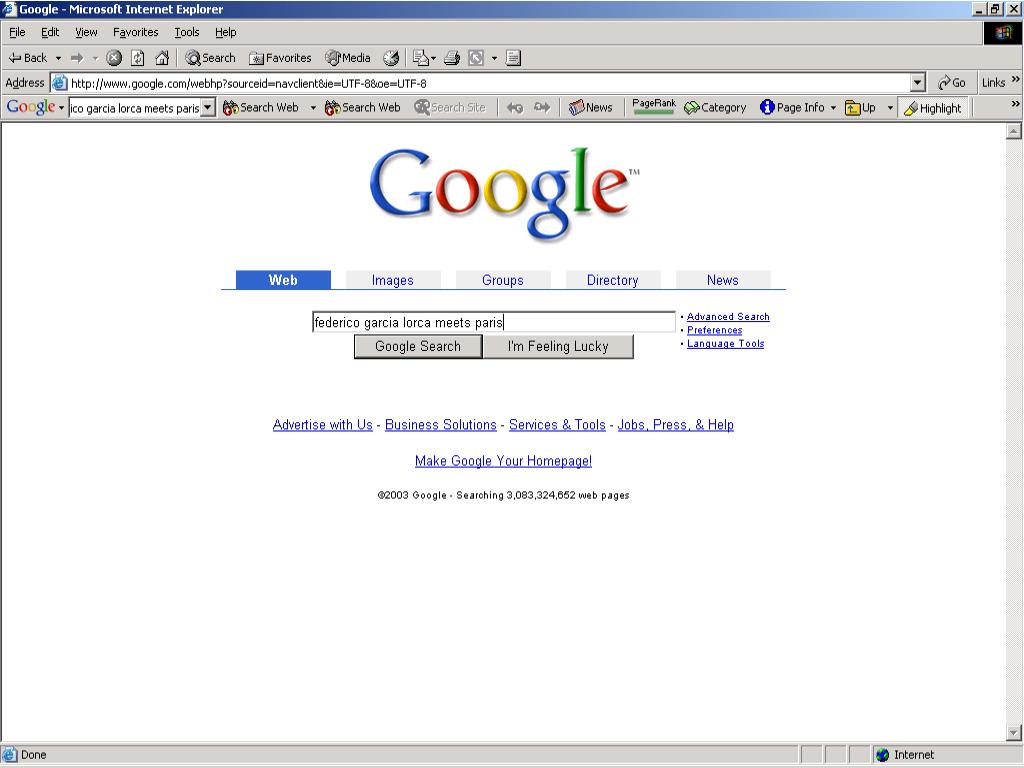Expand the Up button dropdown arrow

point(889,108)
